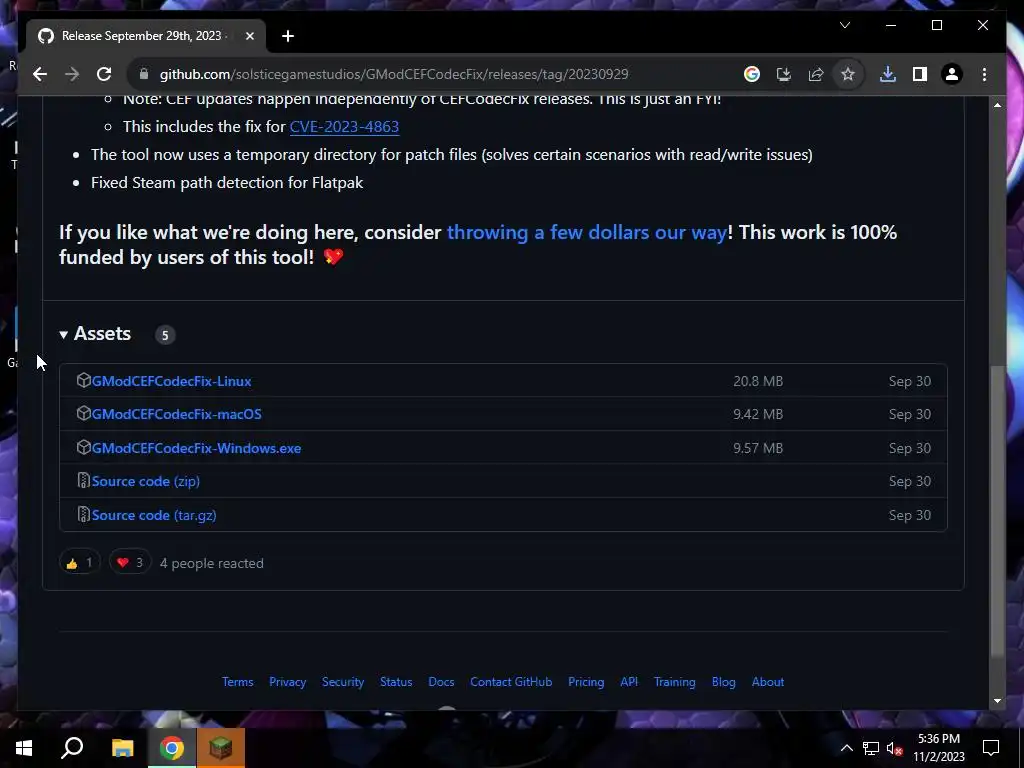Click the Assets count badge 5

pyautogui.click(x=165, y=335)
